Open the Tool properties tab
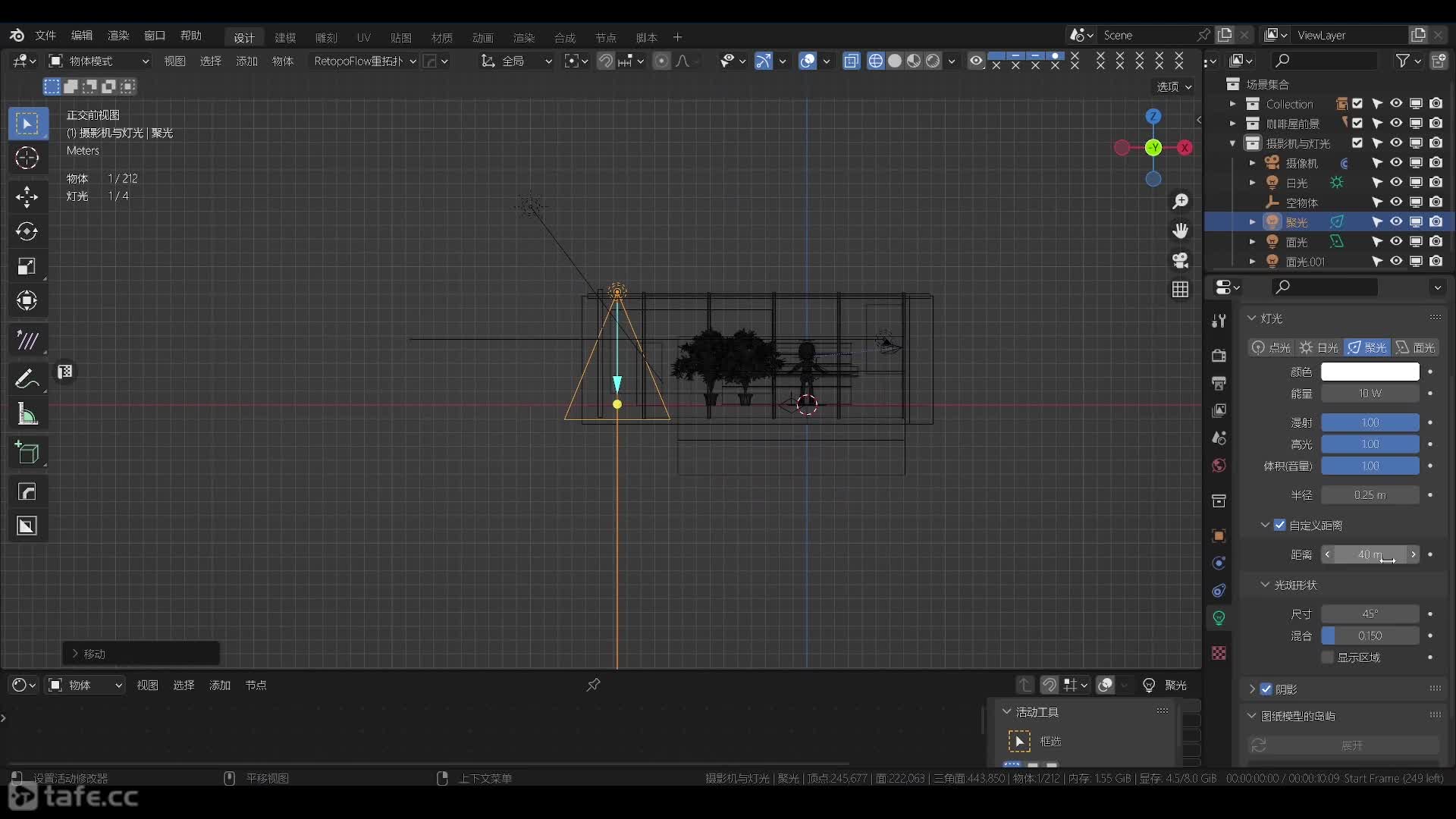The image size is (1456, 819). click(x=1219, y=321)
